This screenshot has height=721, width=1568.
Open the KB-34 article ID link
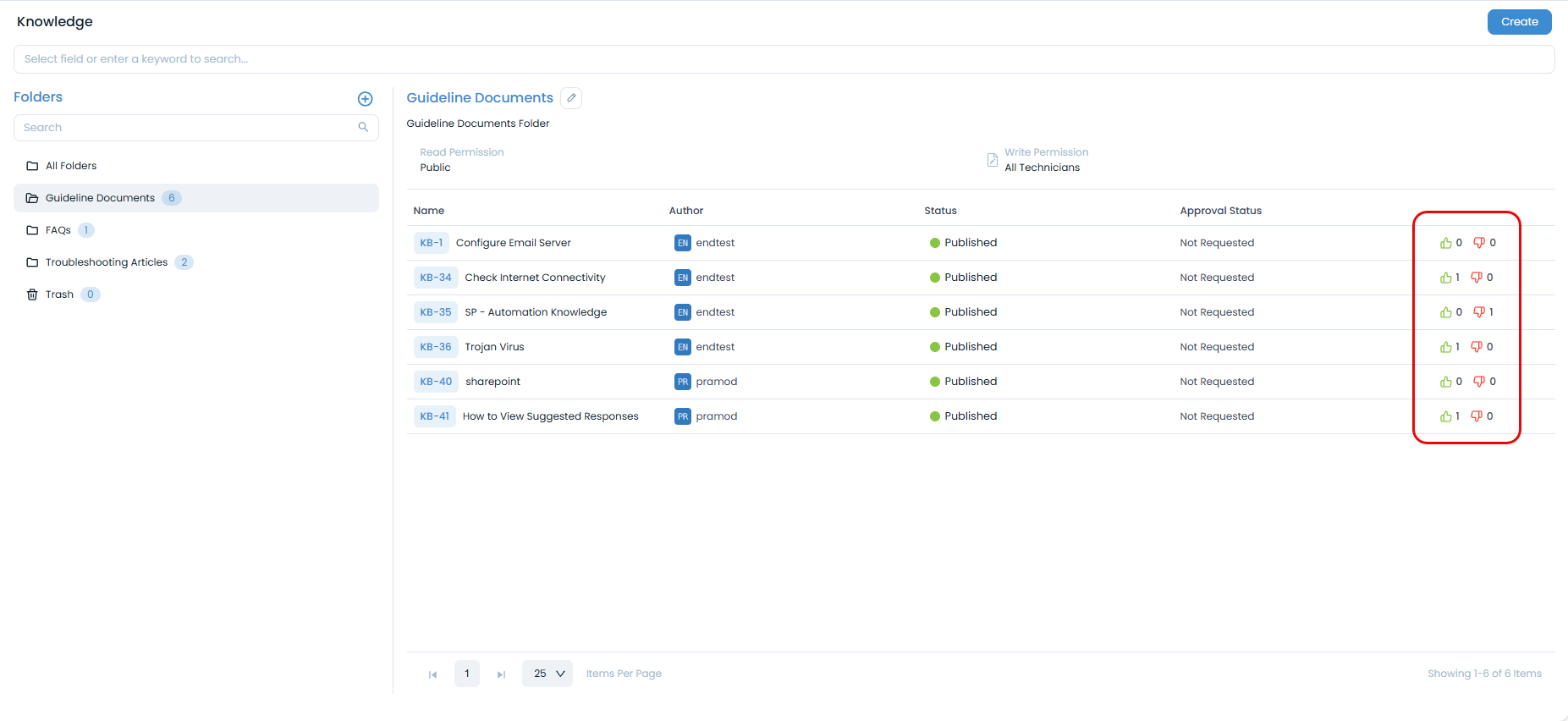pos(436,278)
